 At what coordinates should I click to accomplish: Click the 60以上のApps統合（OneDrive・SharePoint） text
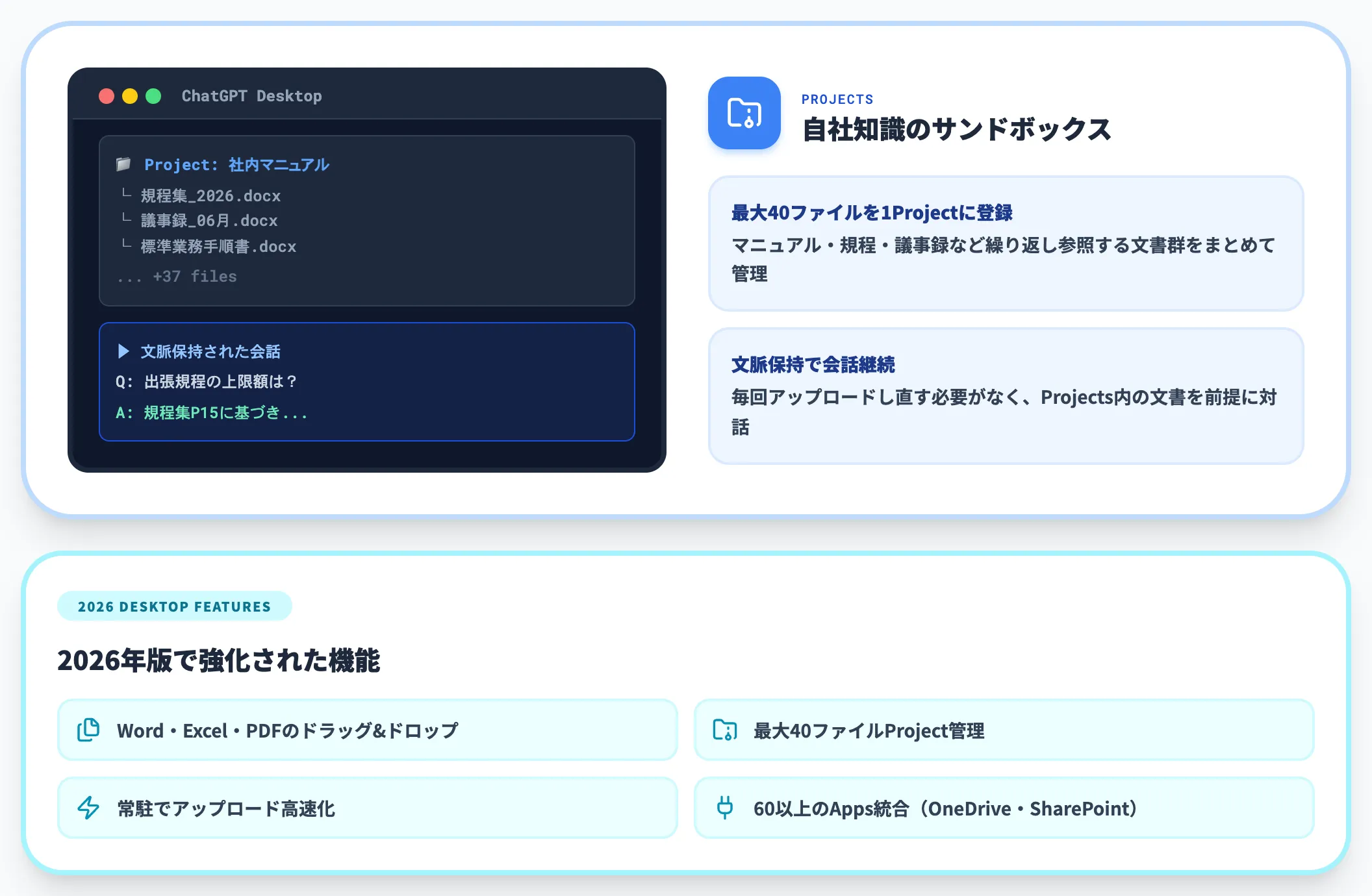[945, 808]
